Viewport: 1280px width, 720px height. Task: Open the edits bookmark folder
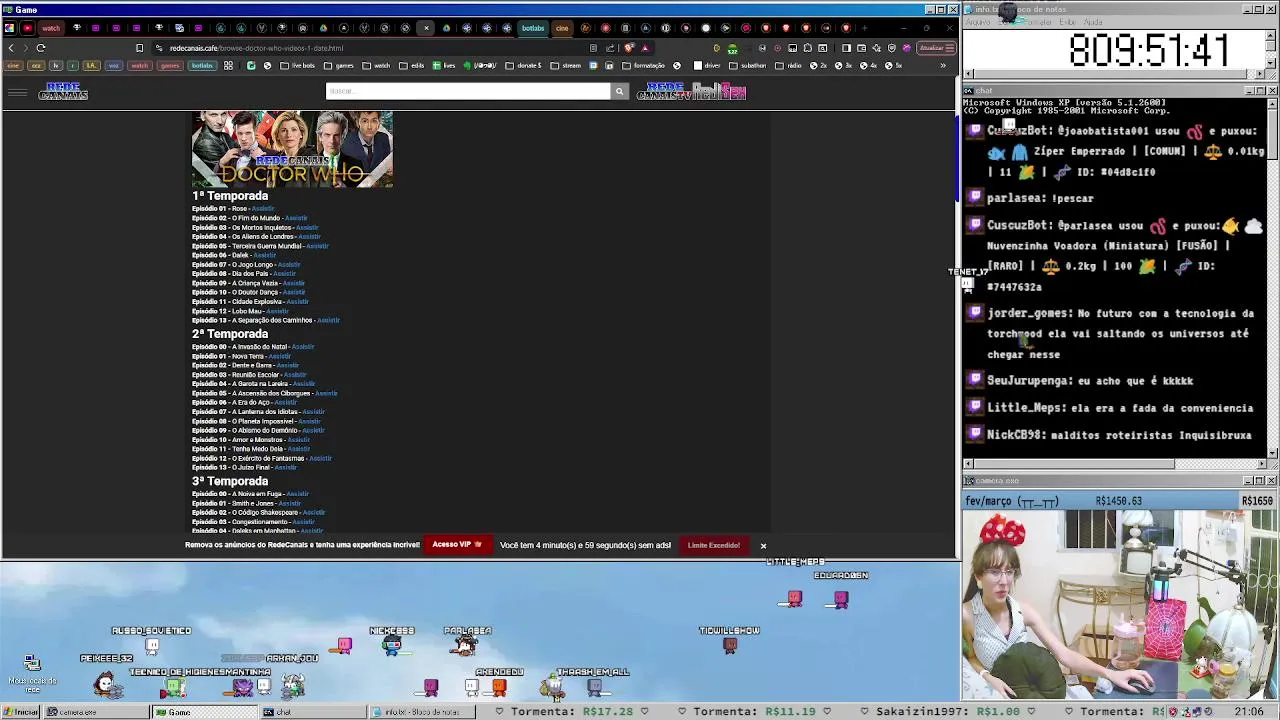click(412, 66)
